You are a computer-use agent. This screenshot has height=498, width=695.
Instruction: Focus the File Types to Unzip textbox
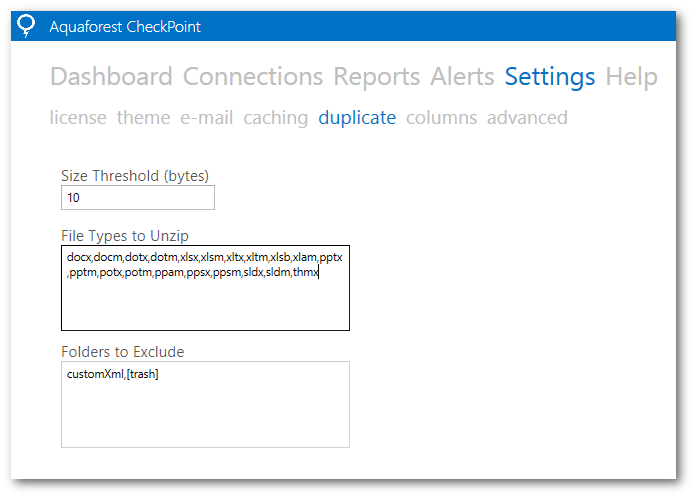[205, 300]
